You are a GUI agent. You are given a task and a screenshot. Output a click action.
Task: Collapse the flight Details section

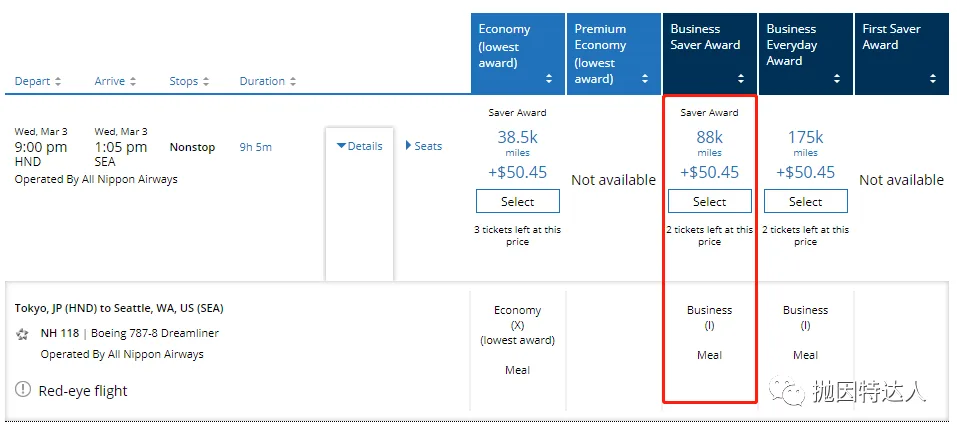(x=359, y=146)
